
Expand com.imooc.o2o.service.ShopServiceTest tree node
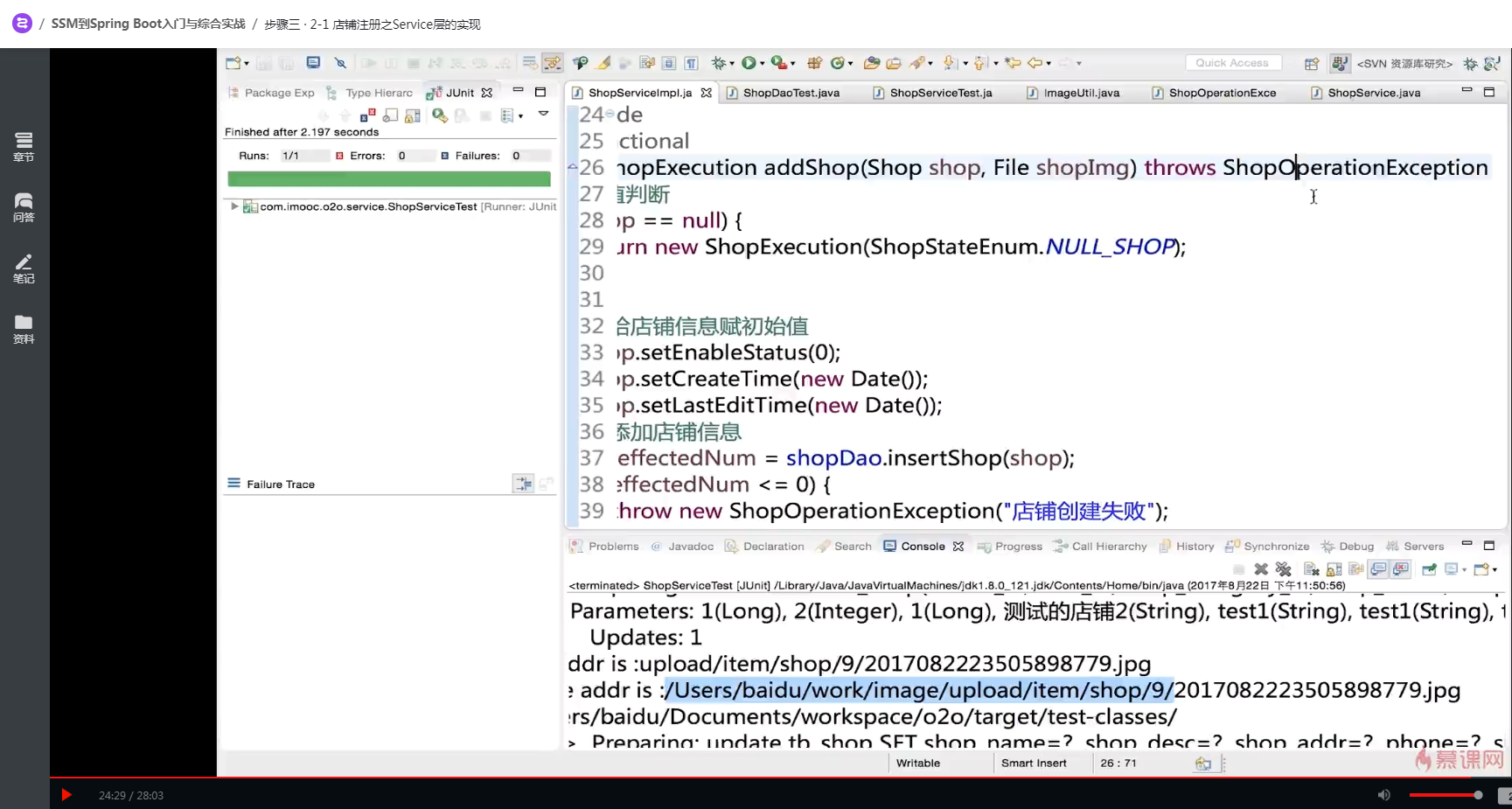[234, 206]
